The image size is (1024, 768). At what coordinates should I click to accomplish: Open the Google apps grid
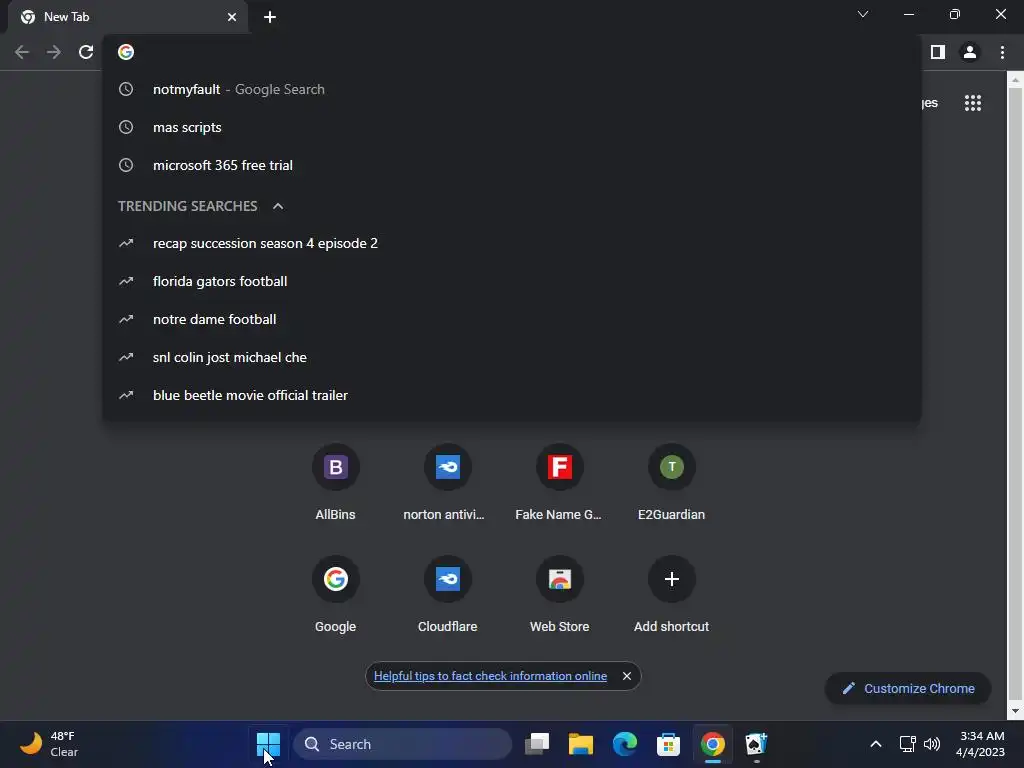973,103
